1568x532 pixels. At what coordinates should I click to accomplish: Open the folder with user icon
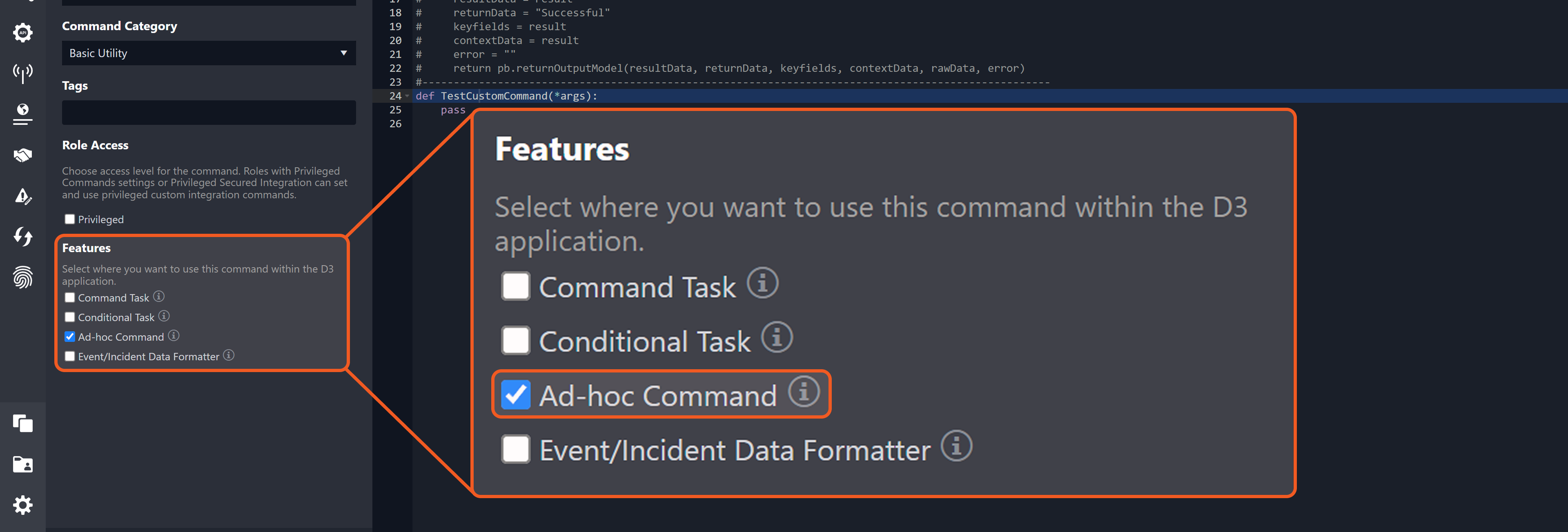click(x=22, y=465)
